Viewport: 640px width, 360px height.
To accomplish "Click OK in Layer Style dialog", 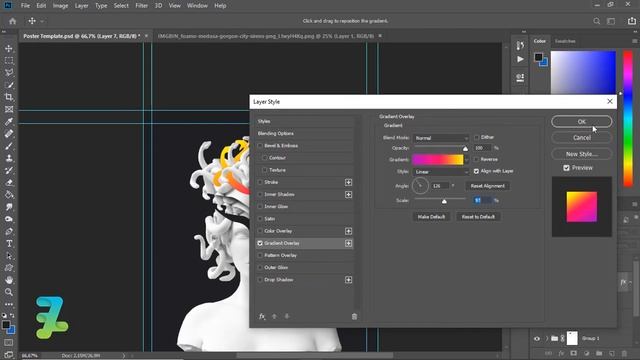I will 582,122.
